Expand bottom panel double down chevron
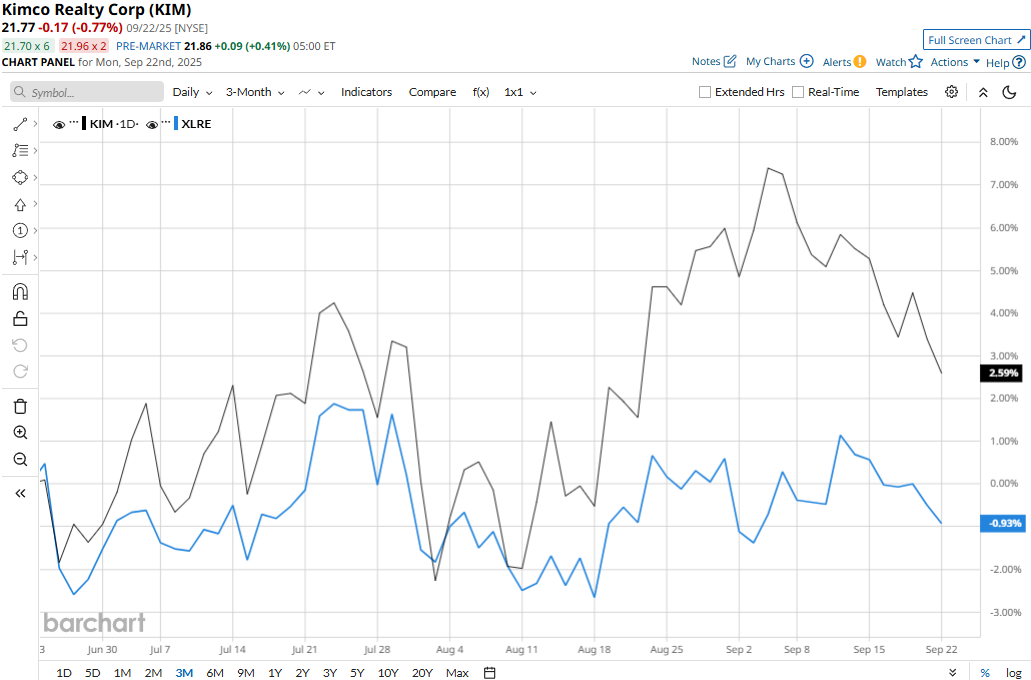Image resolution: width=1031 pixels, height=680 pixels. tap(953, 673)
